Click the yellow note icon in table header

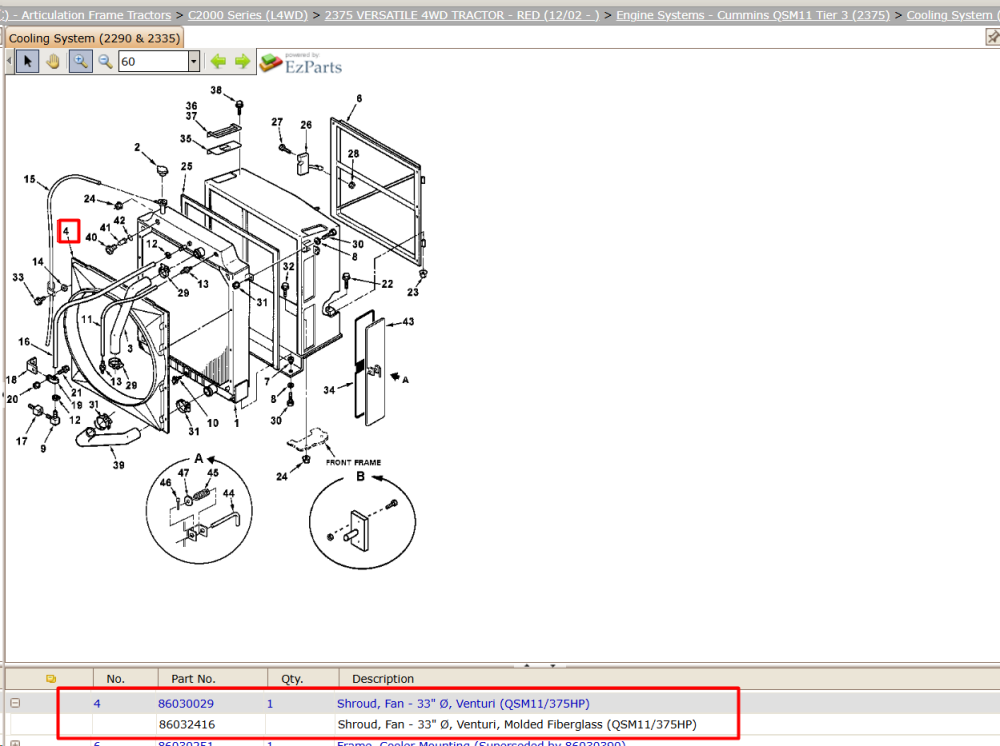(x=51, y=679)
